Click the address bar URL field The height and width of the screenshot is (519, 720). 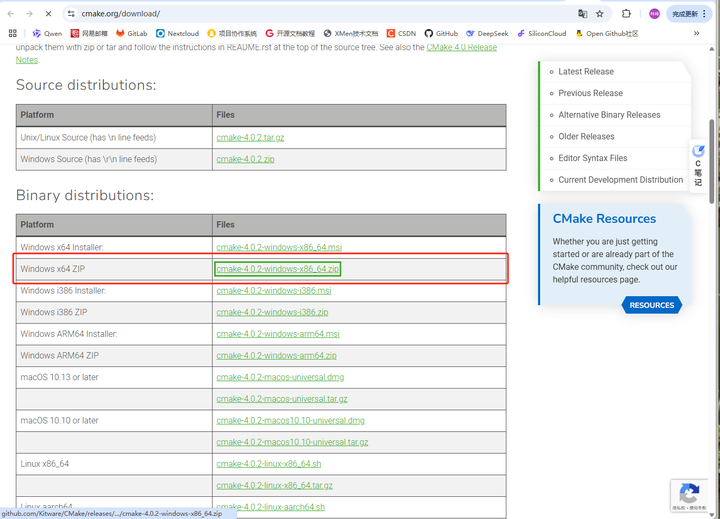tap(321, 14)
